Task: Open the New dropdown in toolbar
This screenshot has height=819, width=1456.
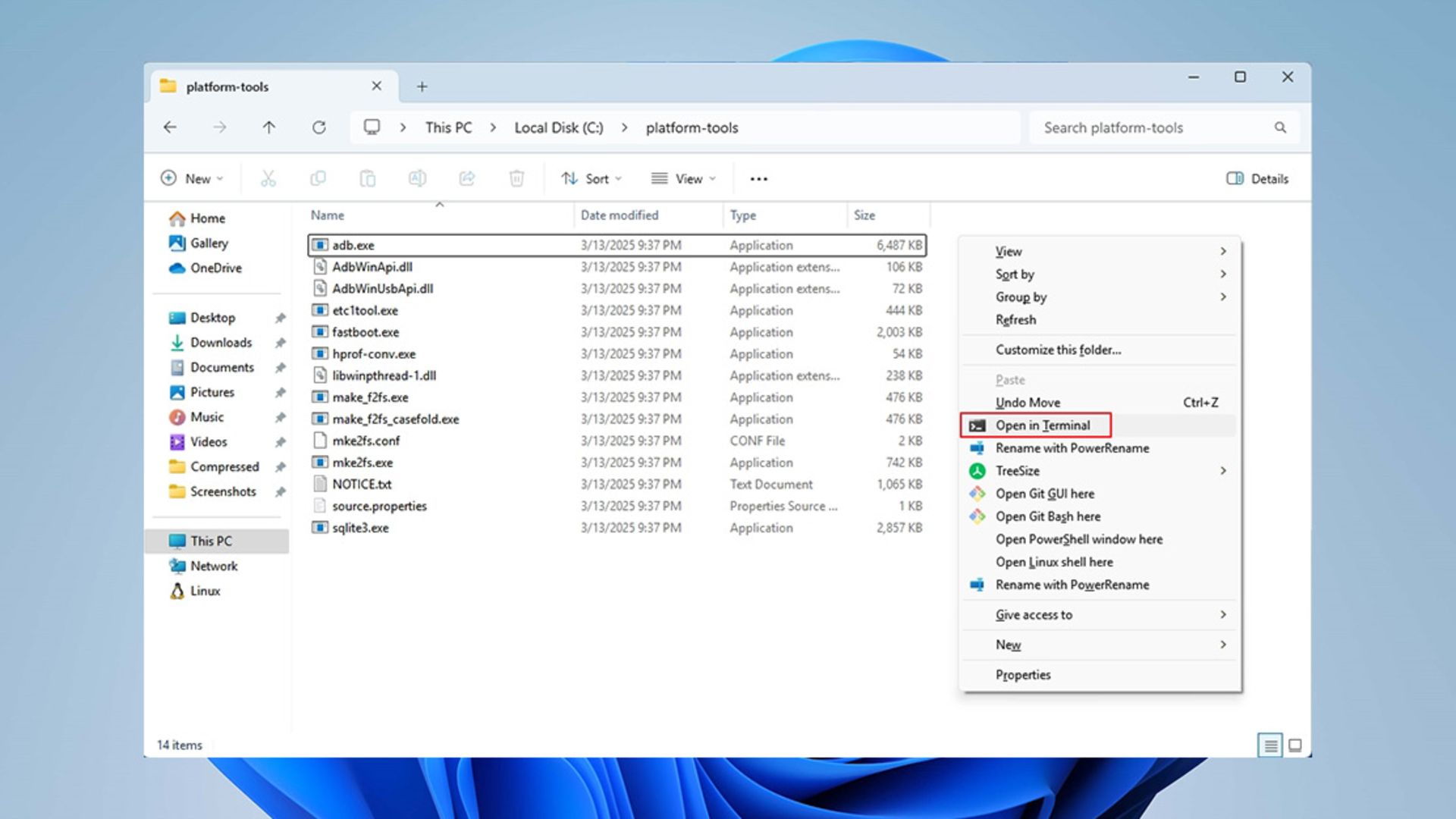Action: [193, 178]
